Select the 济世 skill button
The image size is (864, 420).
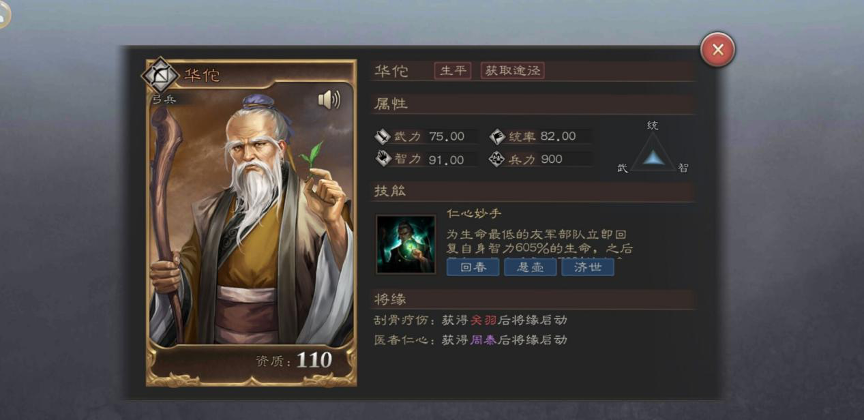(587, 267)
